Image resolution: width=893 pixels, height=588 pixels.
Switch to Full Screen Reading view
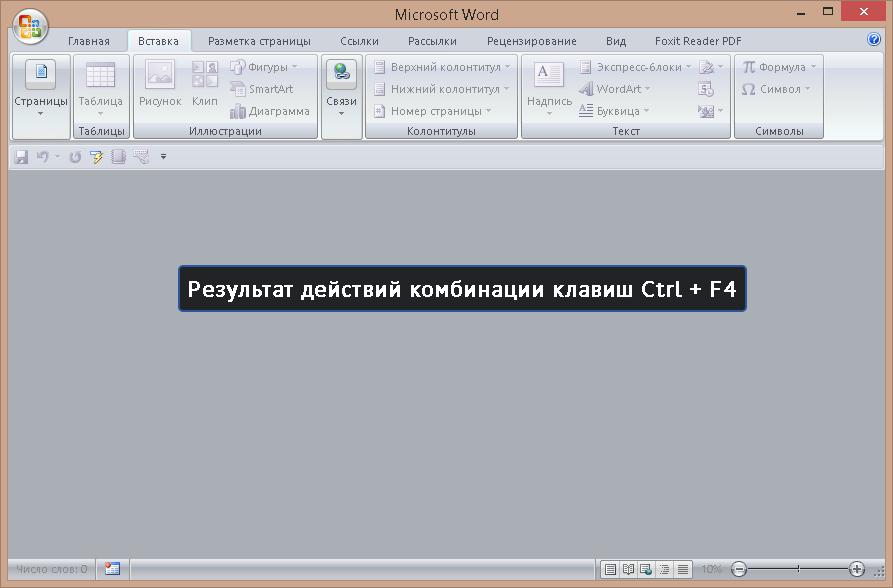[x=628, y=569]
